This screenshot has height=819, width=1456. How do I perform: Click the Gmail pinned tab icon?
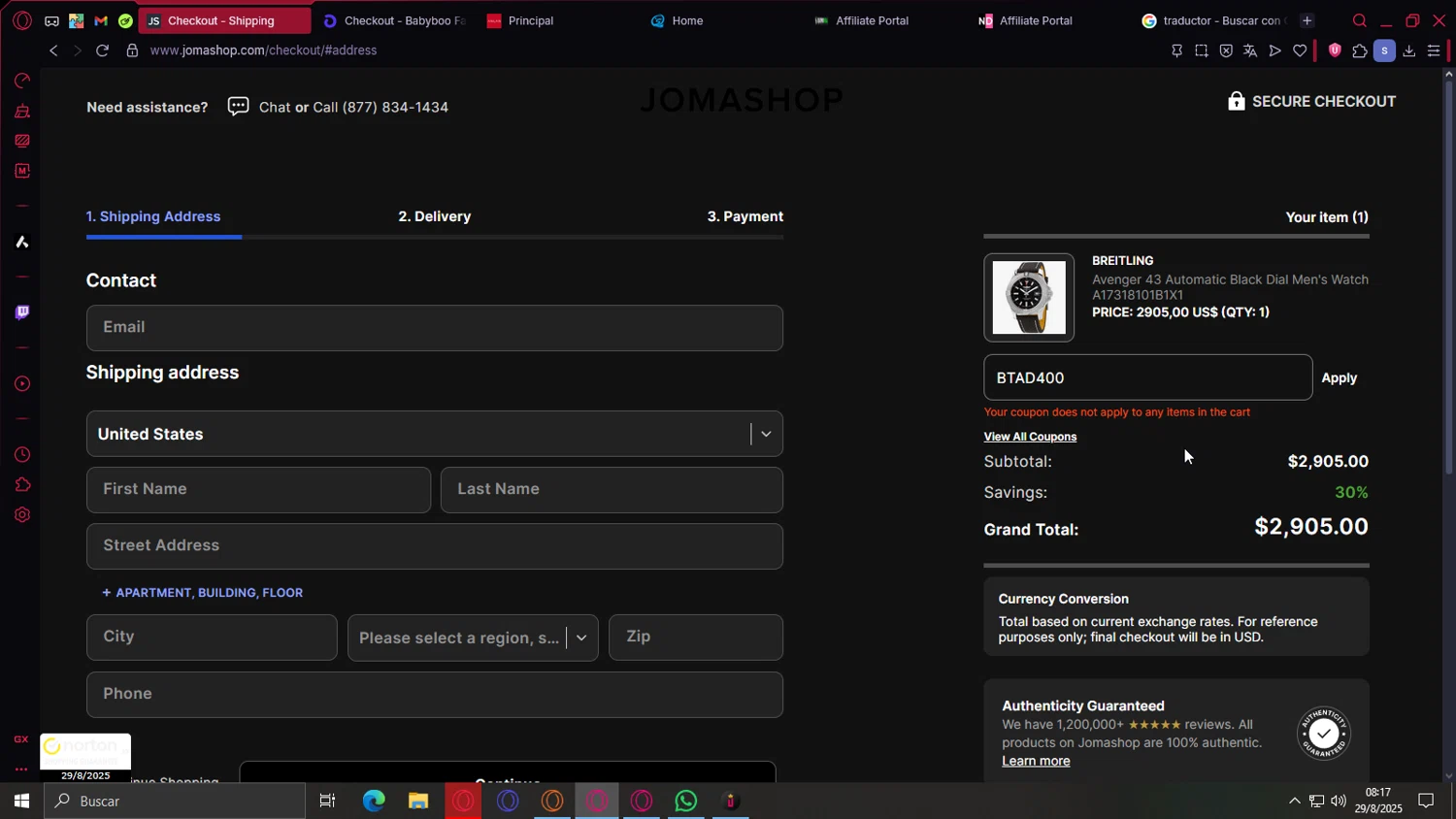(101, 20)
